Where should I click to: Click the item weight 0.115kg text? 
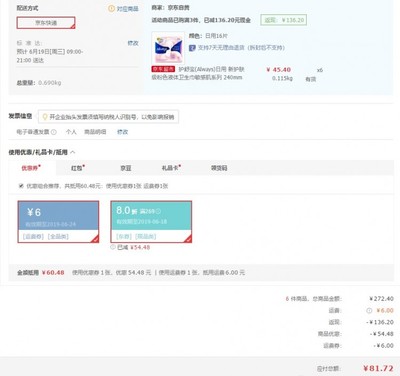[282, 78]
